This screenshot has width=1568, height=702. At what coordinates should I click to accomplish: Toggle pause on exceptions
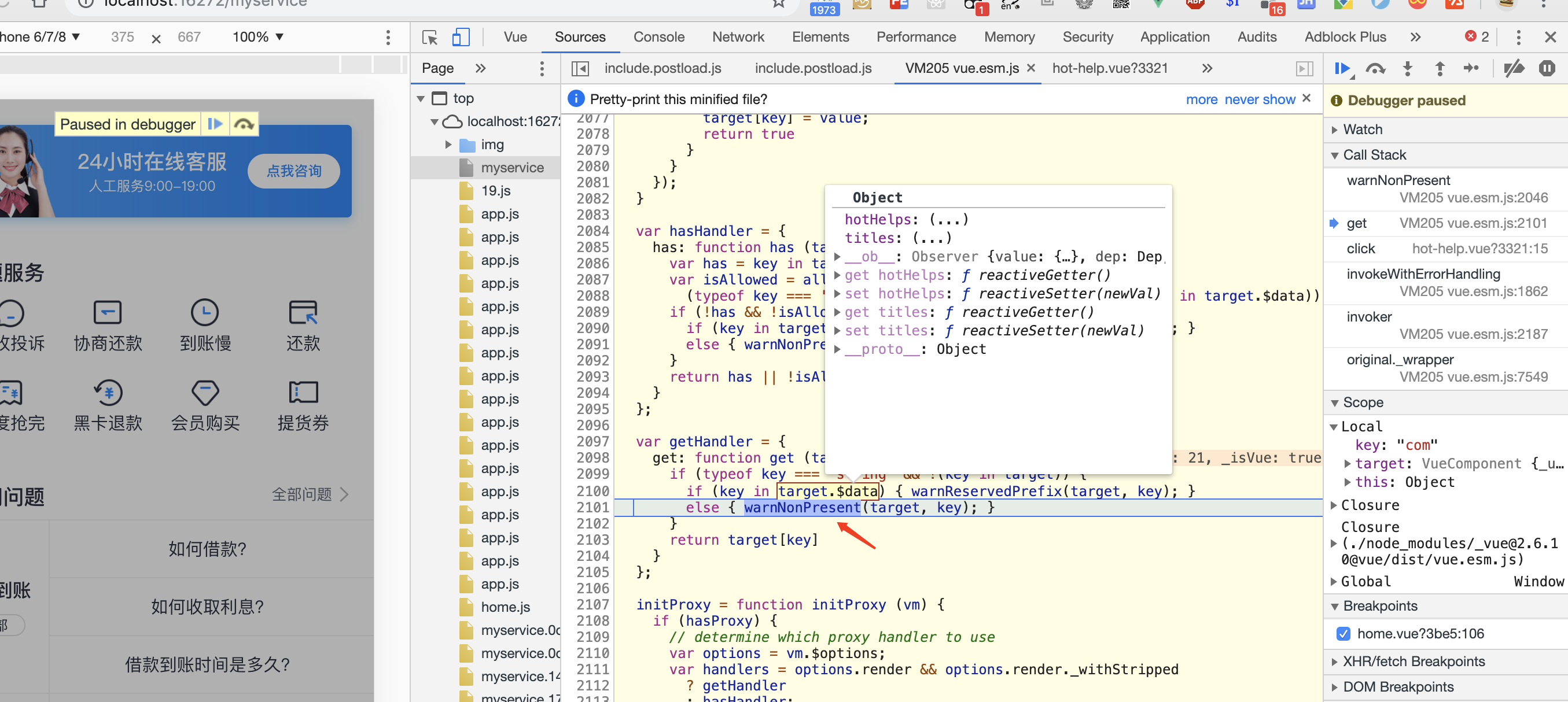[x=1547, y=68]
